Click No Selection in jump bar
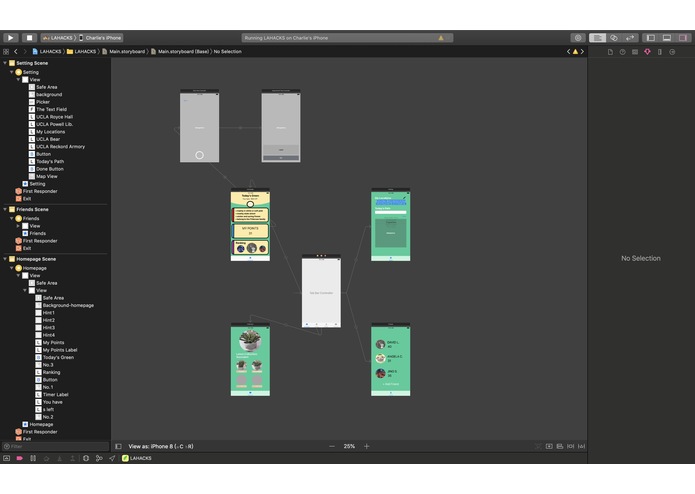 227,51
